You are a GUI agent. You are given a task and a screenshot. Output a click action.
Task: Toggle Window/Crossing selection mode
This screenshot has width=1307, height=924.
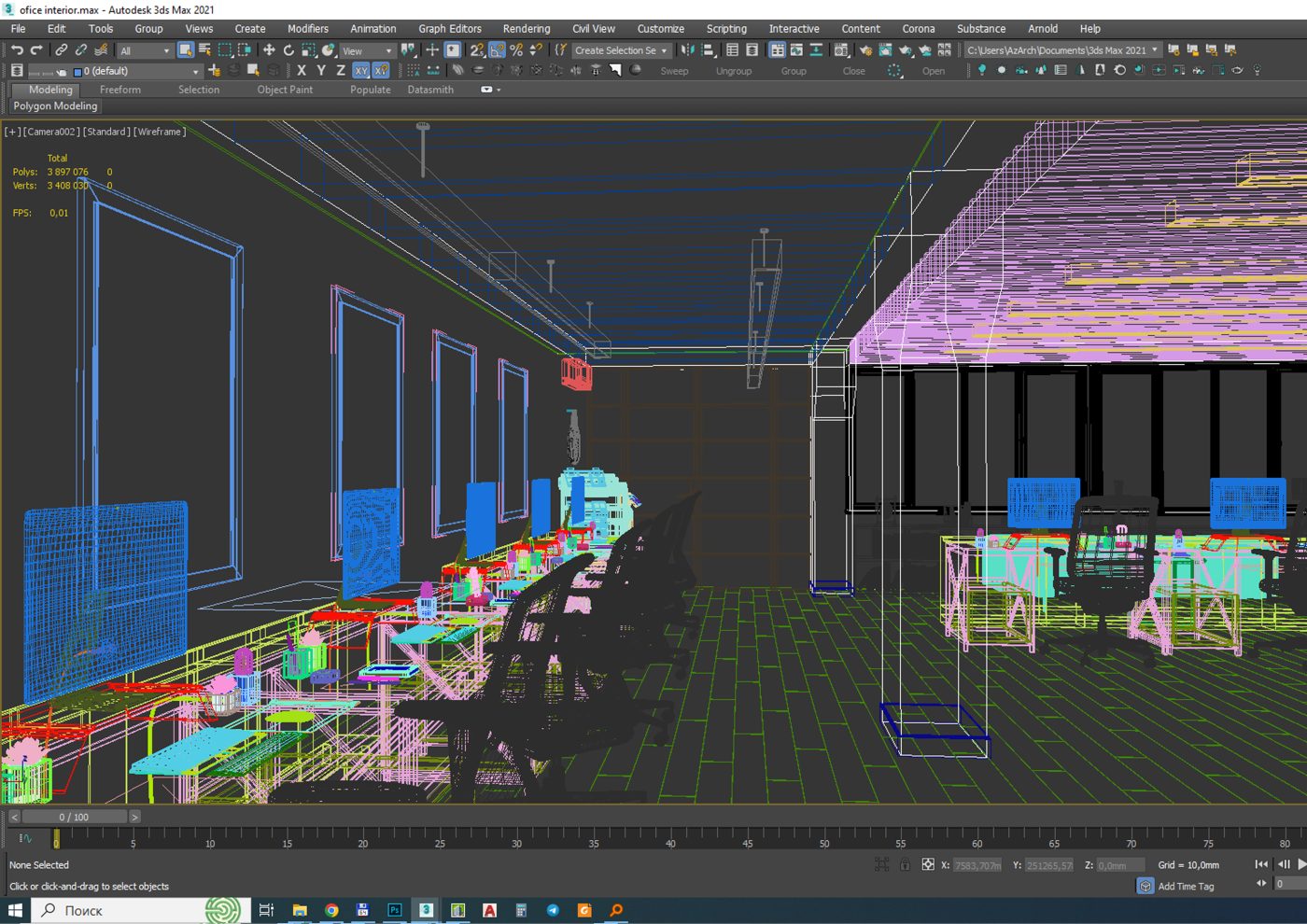pyautogui.click(x=245, y=50)
